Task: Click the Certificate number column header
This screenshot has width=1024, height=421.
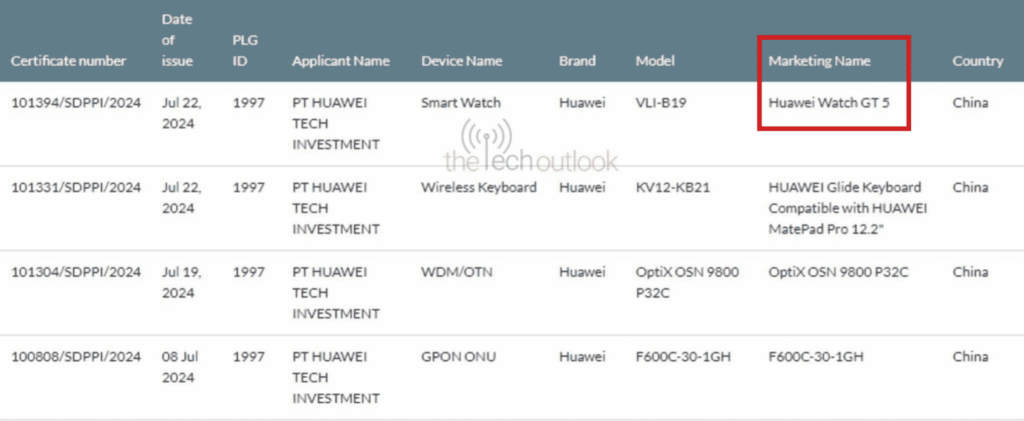Action: [x=69, y=61]
